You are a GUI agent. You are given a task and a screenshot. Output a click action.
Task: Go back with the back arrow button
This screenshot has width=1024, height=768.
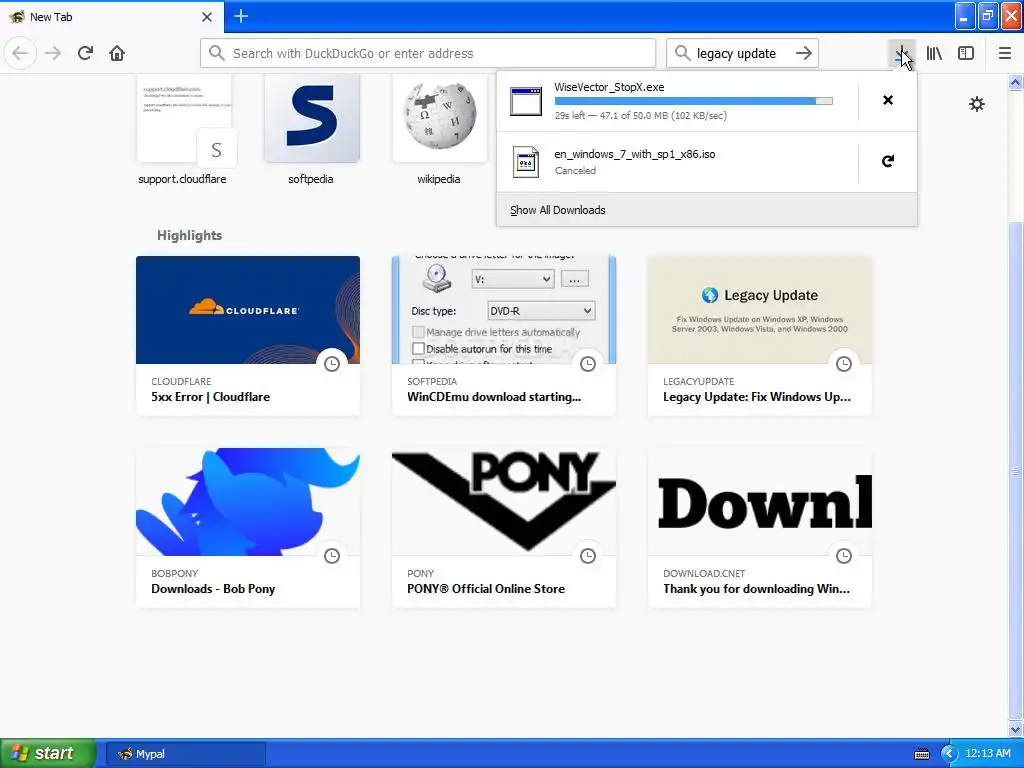pos(20,53)
